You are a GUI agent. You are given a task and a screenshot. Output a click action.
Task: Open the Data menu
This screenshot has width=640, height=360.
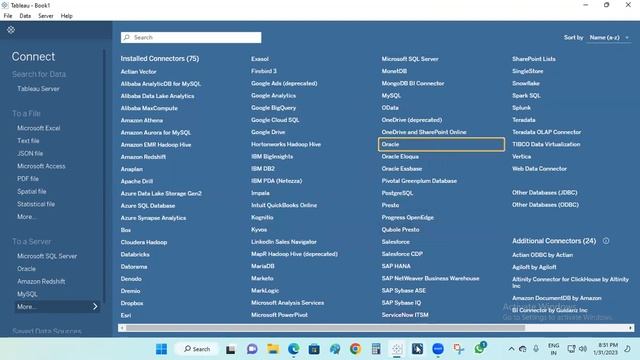[x=25, y=16]
